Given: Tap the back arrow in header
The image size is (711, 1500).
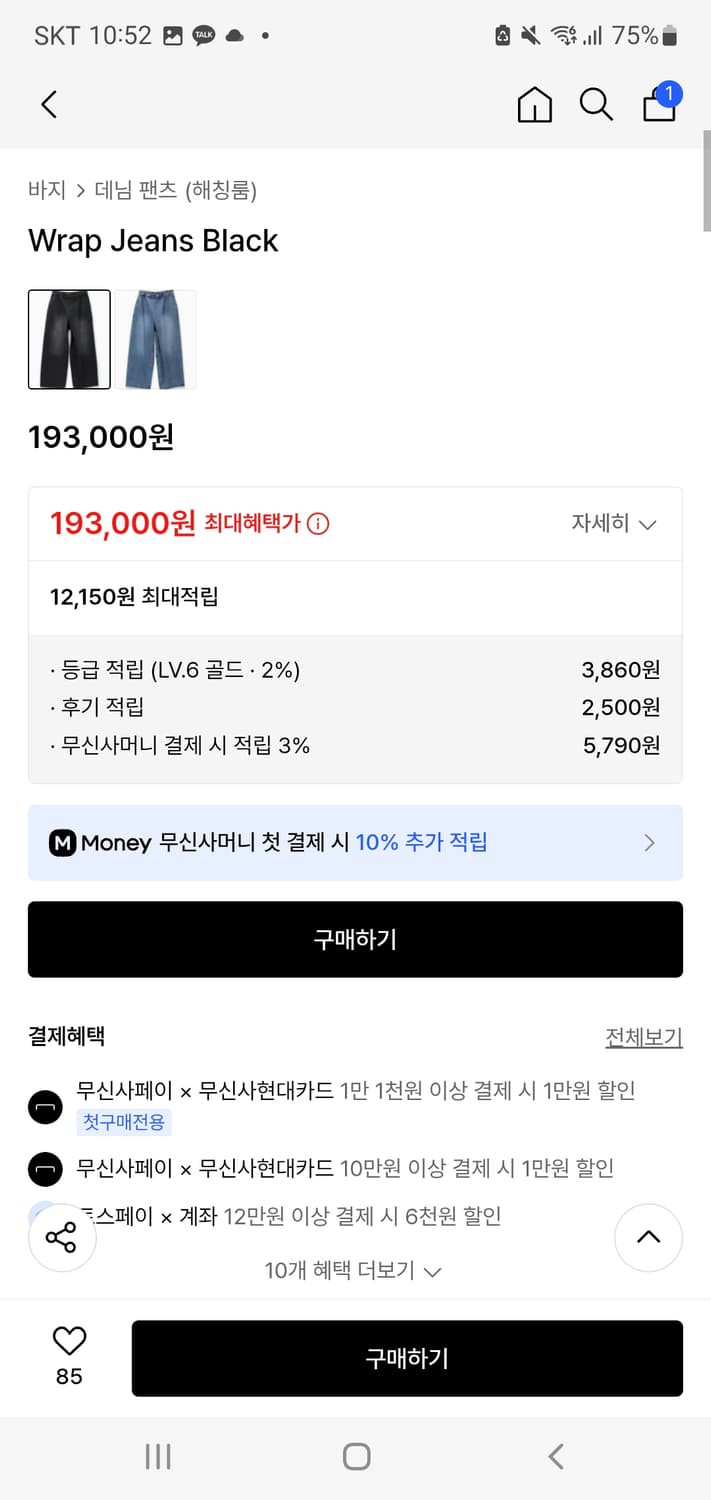Looking at the screenshot, I should tap(49, 104).
